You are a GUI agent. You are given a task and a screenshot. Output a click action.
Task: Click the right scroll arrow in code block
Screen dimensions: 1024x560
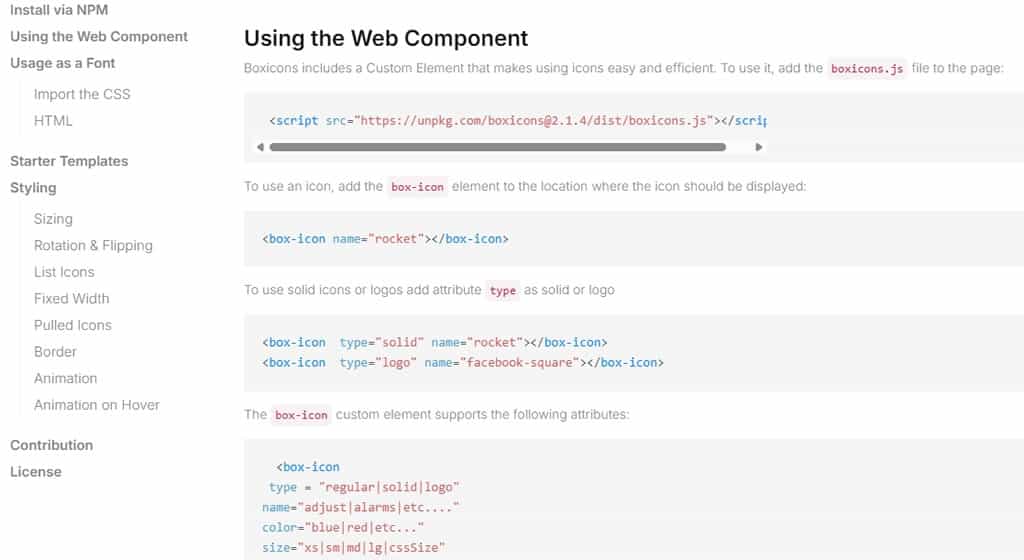pos(758,148)
